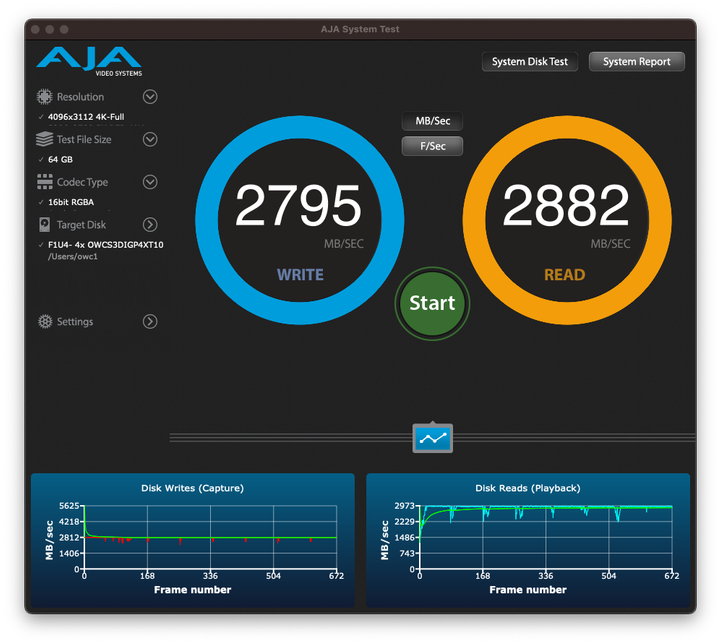This screenshot has width=720, height=643.
Task: Switch to the System Report view
Action: point(636,62)
